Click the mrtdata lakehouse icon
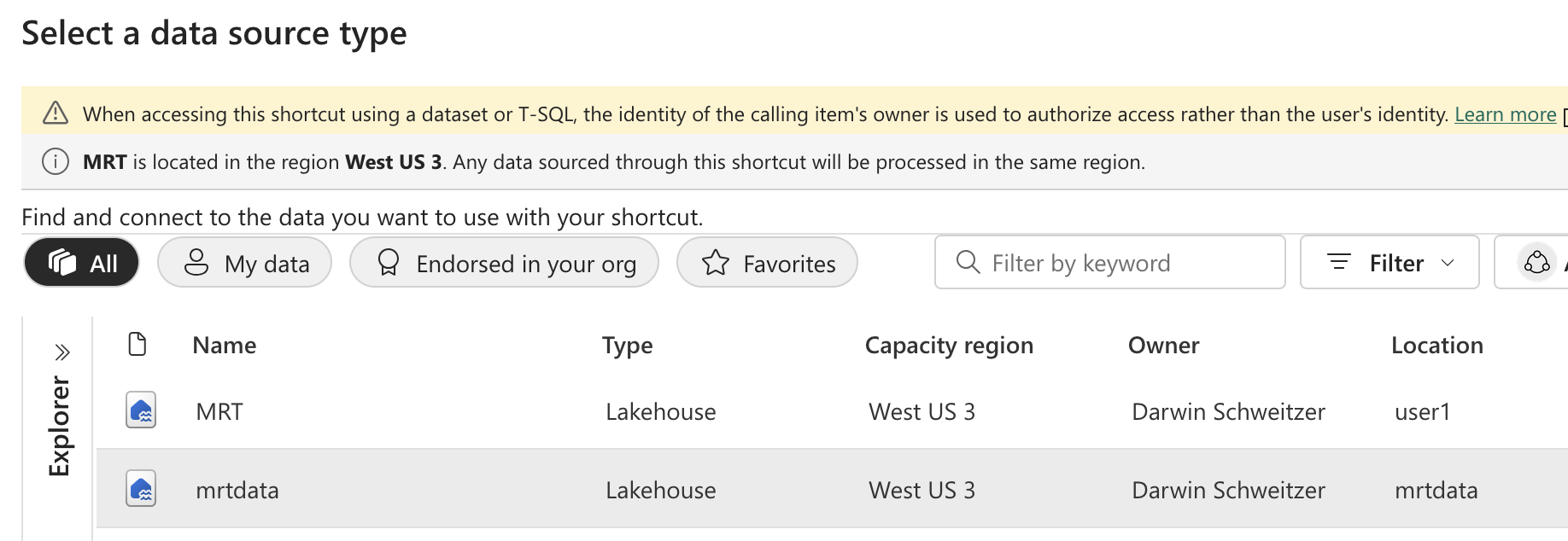Viewport: 1568px width, 541px height. (141, 489)
